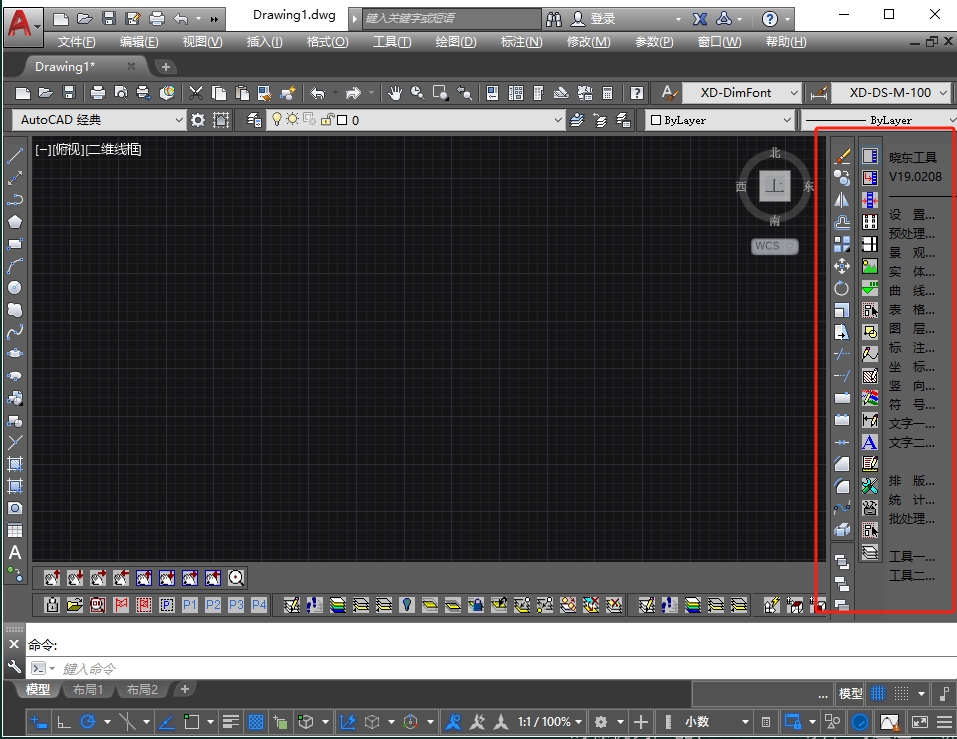Image resolution: width=957 pixels, height=739 pixels.
Task: Open the 格式(O) menu
Action: tap(327, 41)
